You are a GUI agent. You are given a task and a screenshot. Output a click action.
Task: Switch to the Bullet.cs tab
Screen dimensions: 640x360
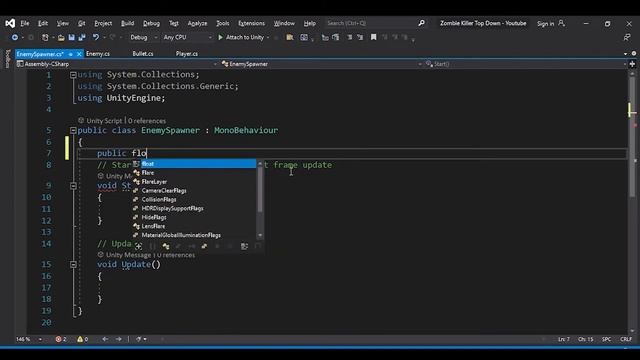pos(143,54)
